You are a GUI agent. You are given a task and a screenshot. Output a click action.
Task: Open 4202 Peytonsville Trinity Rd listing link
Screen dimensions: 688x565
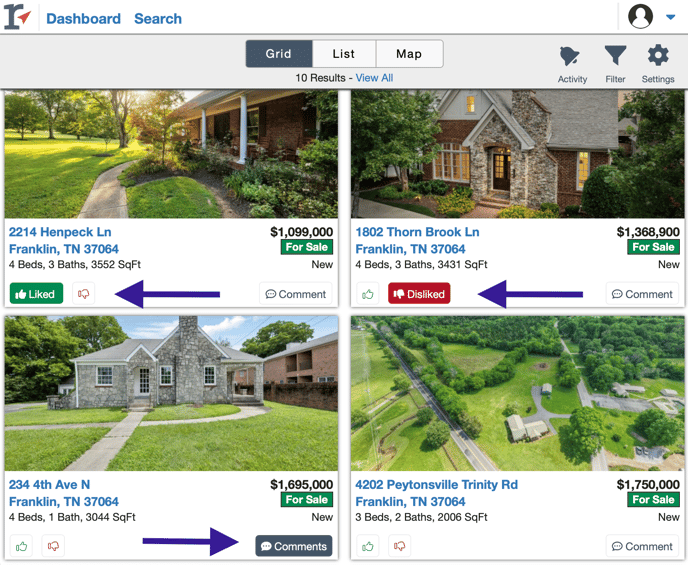coord(437,493)
